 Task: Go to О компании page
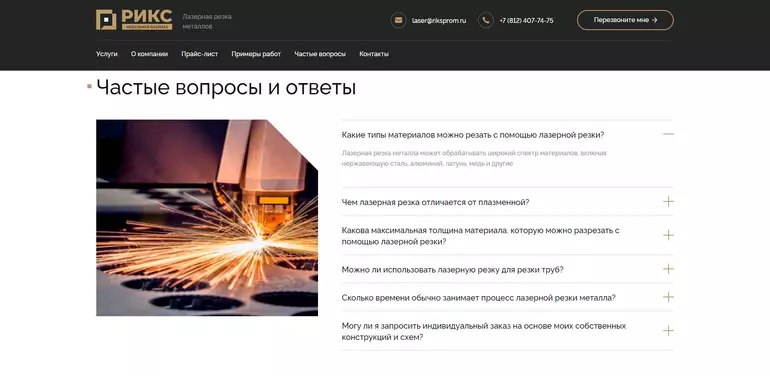click(149, 54)
